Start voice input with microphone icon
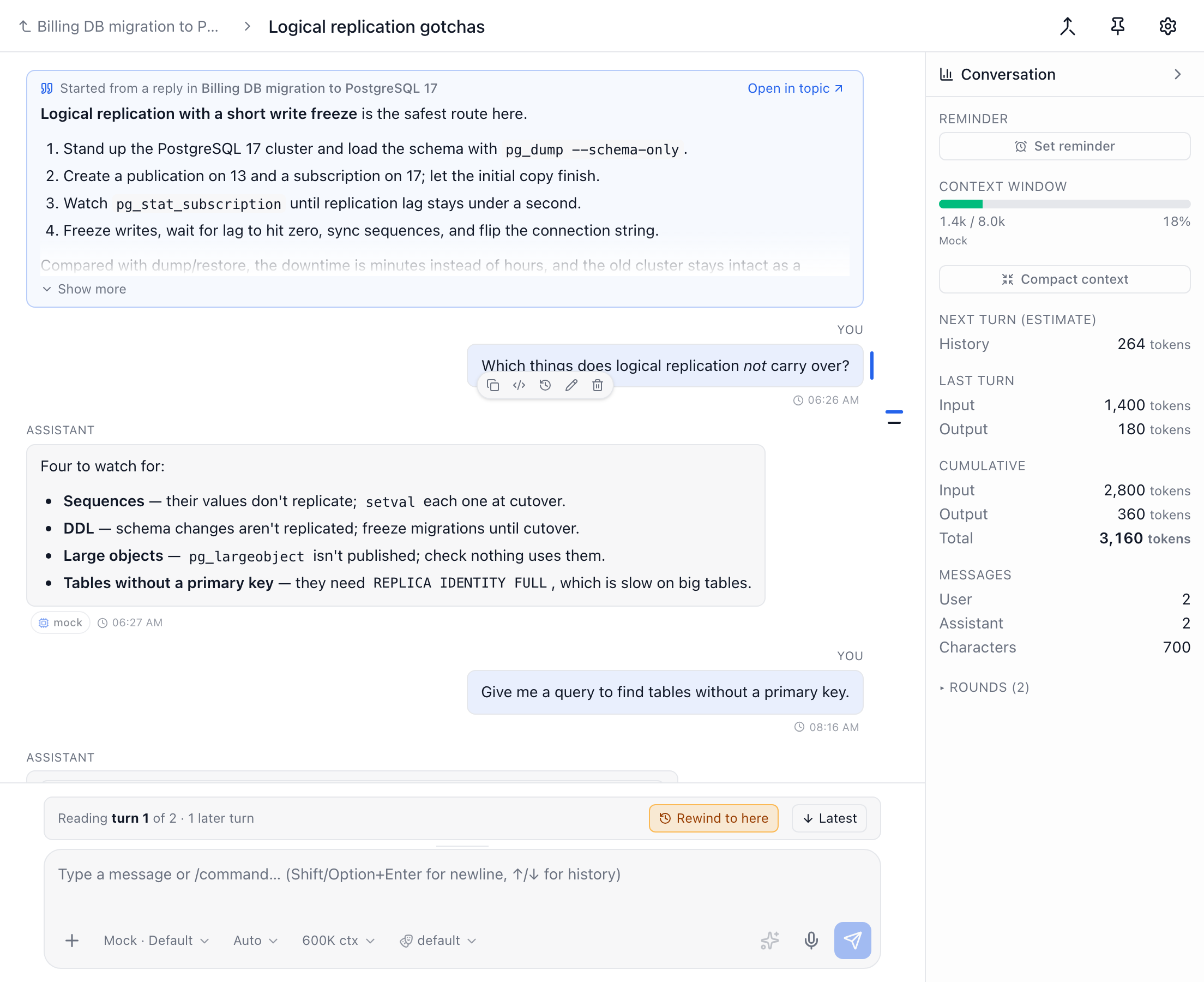1204x982 pixels. (x=811, y=941)
